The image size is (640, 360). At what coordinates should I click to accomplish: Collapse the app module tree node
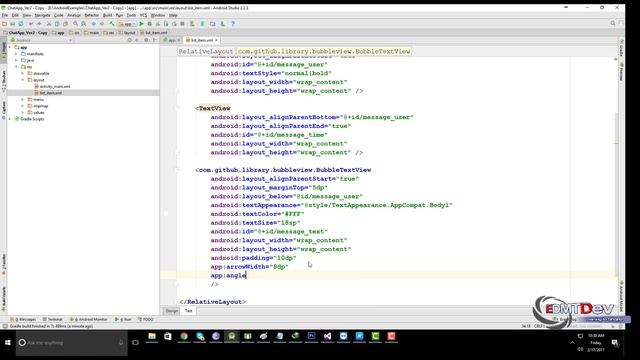(10, 47)
